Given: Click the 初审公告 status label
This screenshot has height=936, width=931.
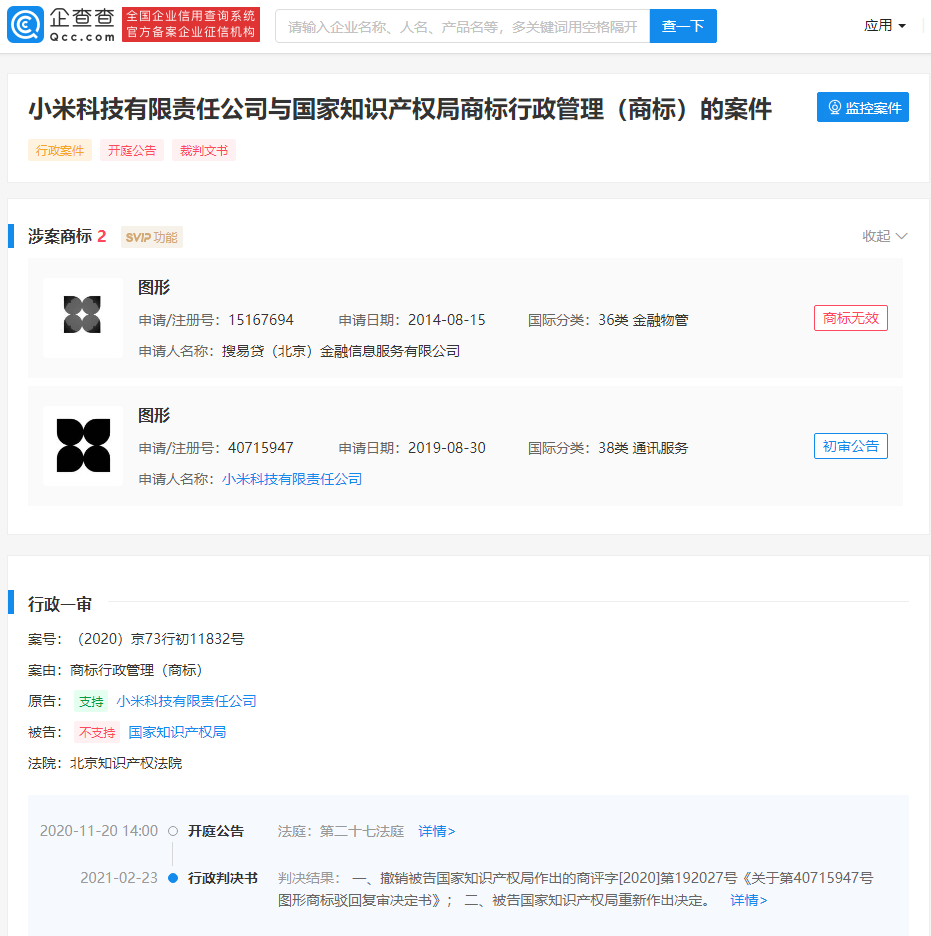Looking at the screenshot, I should (850, 446).
